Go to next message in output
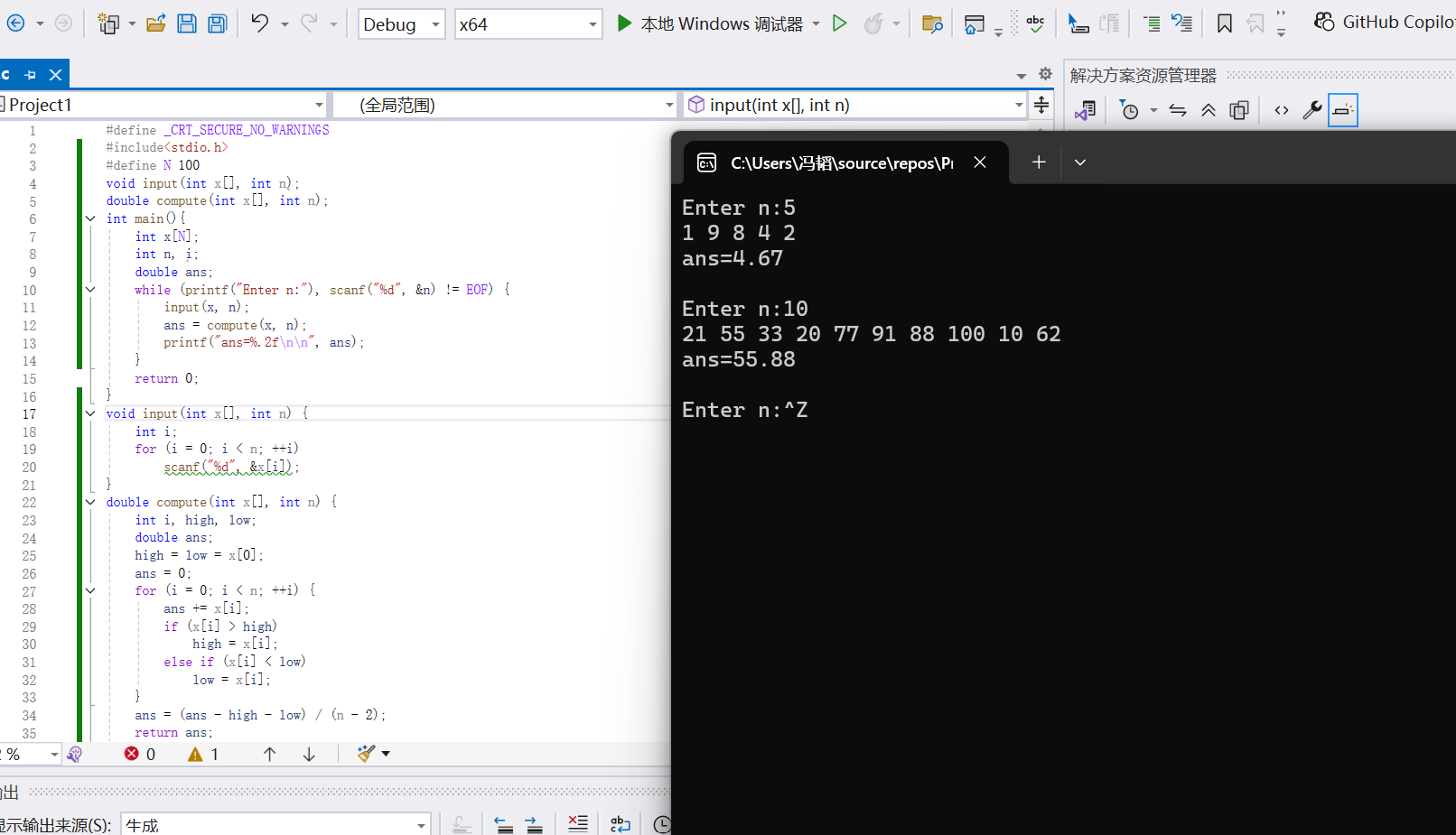1456x835 pixels. click(x=534, y=824)
